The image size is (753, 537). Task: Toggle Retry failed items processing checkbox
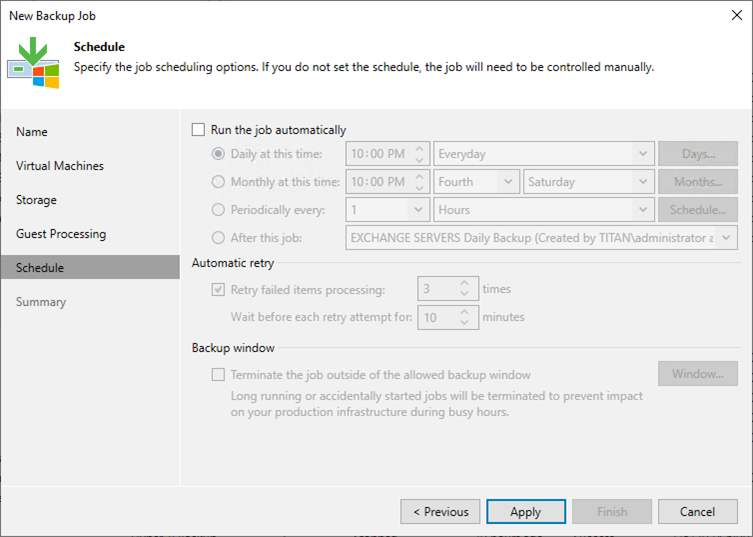[218, 290]
